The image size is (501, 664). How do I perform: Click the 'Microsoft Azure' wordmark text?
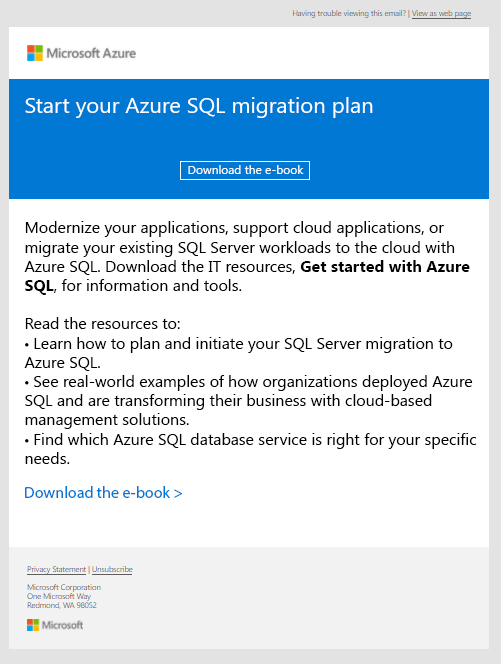[x=91, y=53]
